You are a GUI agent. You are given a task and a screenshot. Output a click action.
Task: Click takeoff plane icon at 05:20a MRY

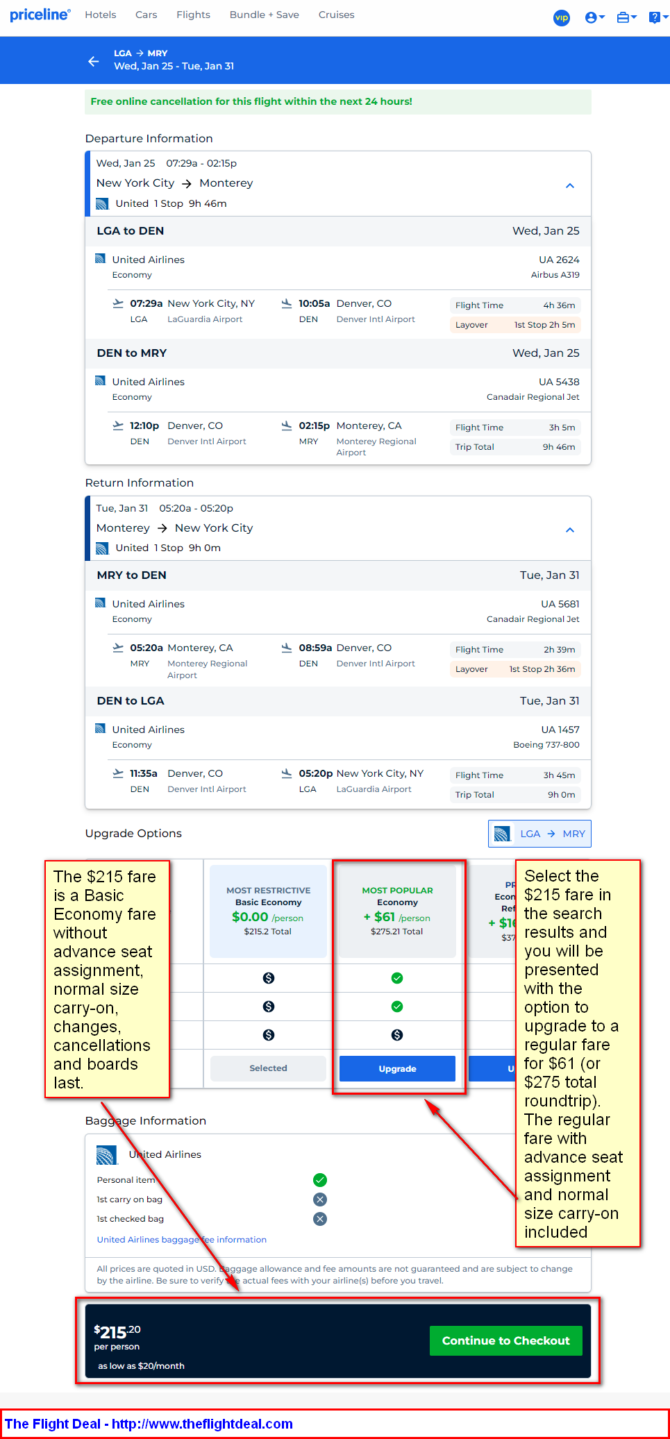[x=119, y=647]
